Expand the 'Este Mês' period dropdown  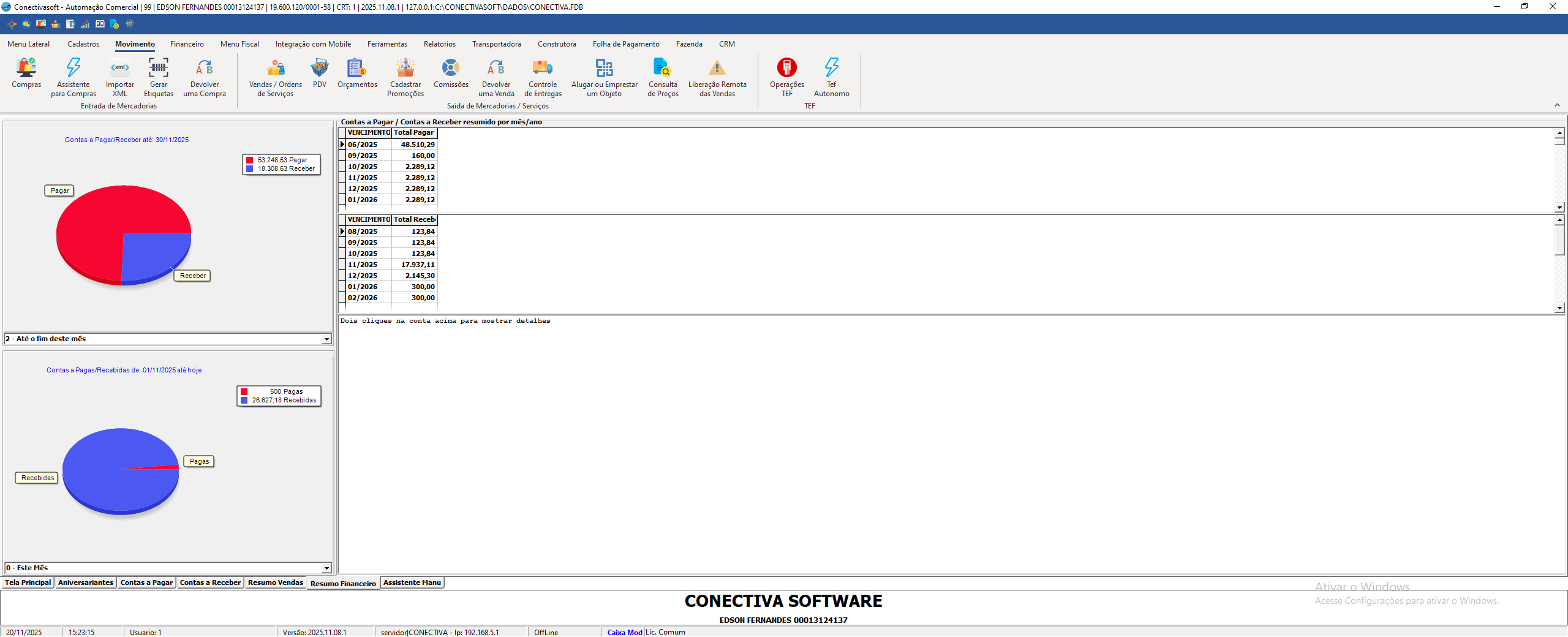(326, 568)
